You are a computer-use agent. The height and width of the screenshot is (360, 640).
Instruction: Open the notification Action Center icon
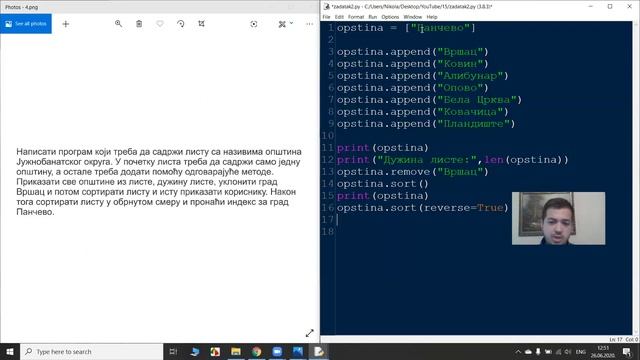pyautogui.click(x=627, y=351)
